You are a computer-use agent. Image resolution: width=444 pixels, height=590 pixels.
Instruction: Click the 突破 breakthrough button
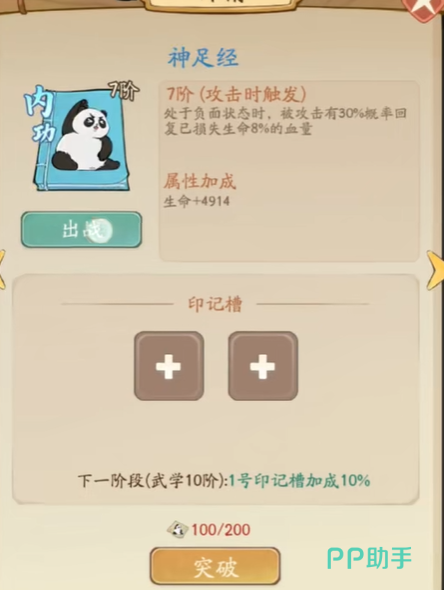215,567
